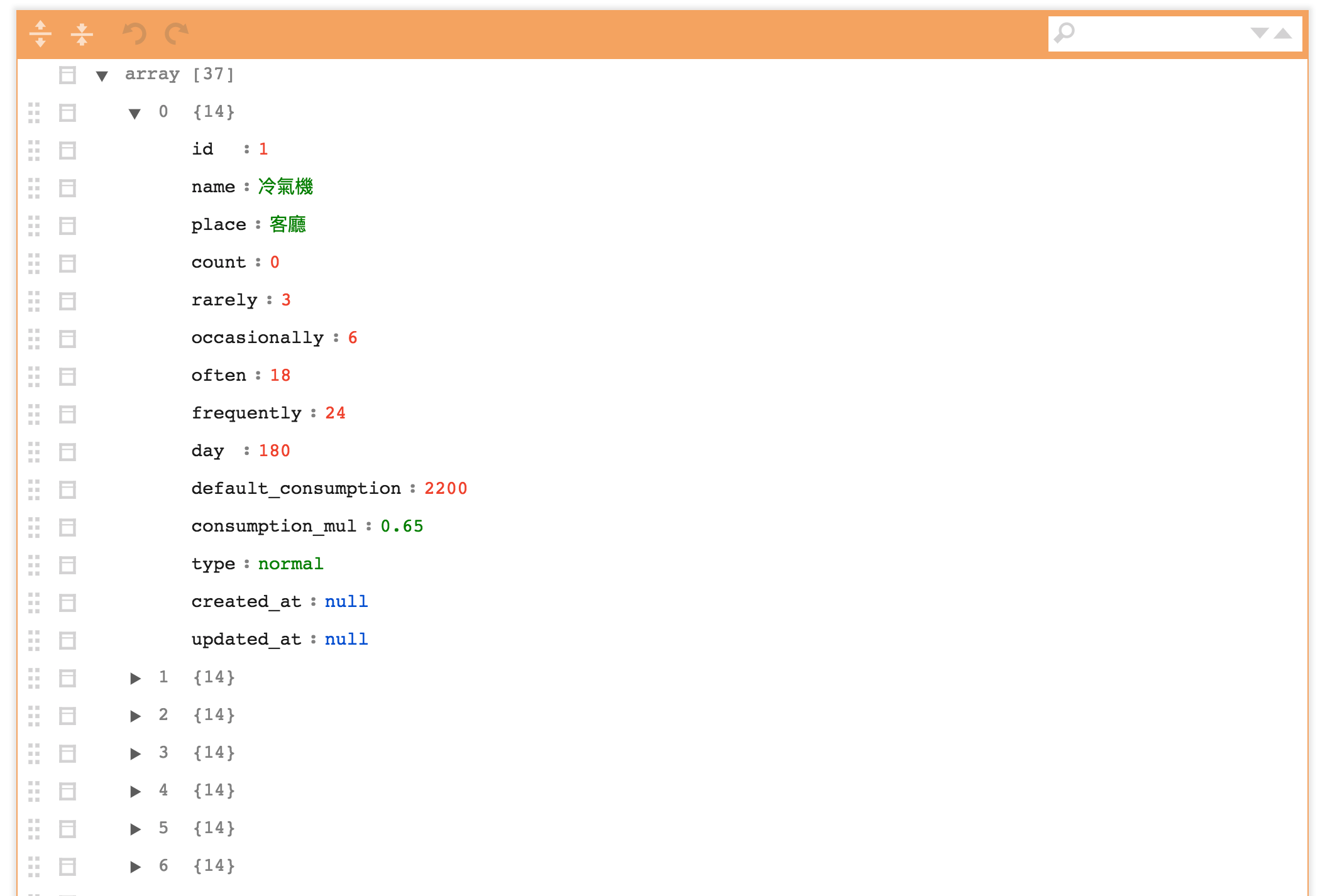1320x896 pixels.
Task: Click the rarely value 3
Action: point(286,300)
